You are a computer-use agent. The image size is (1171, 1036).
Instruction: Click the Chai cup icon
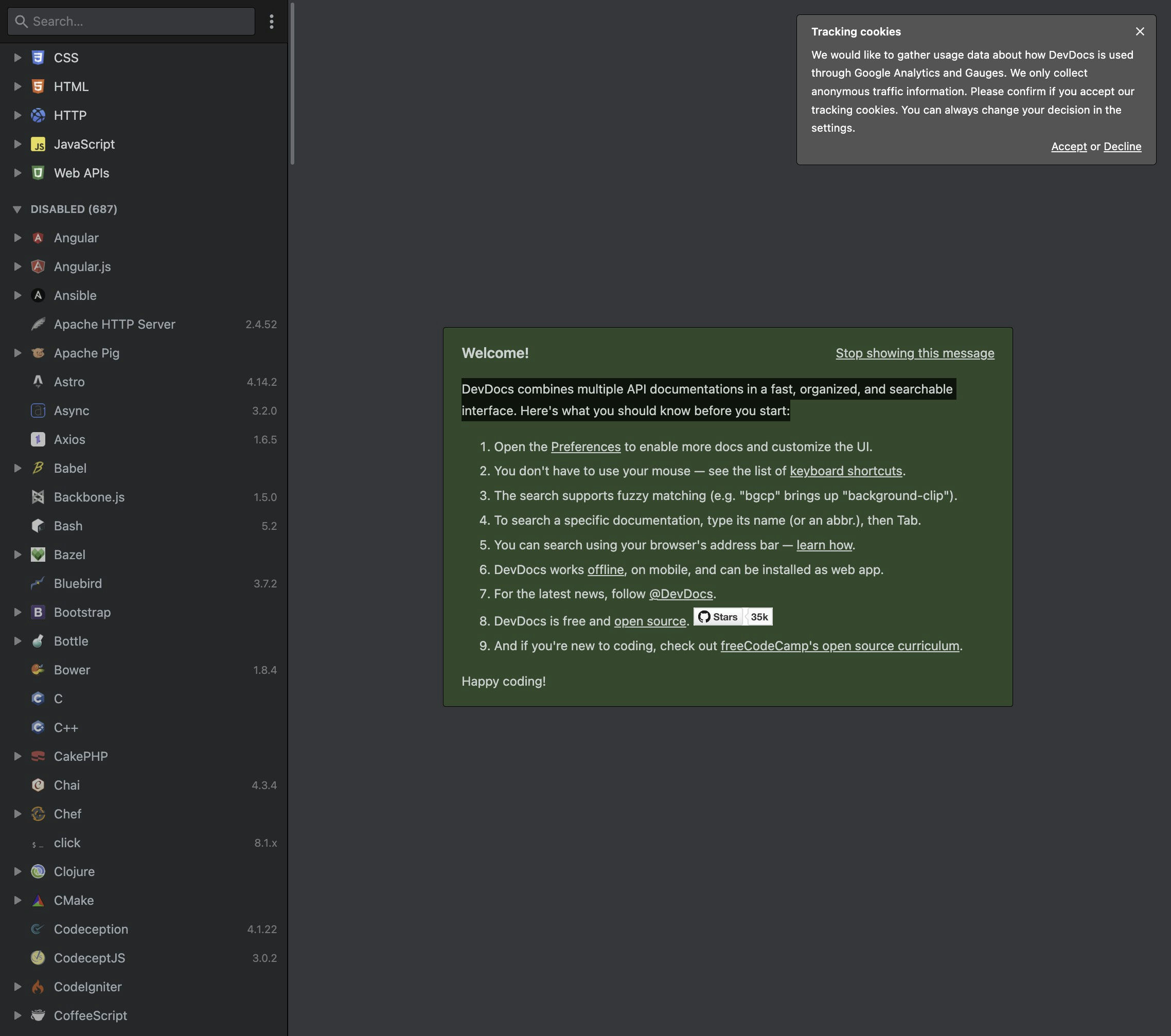point(38,784)
